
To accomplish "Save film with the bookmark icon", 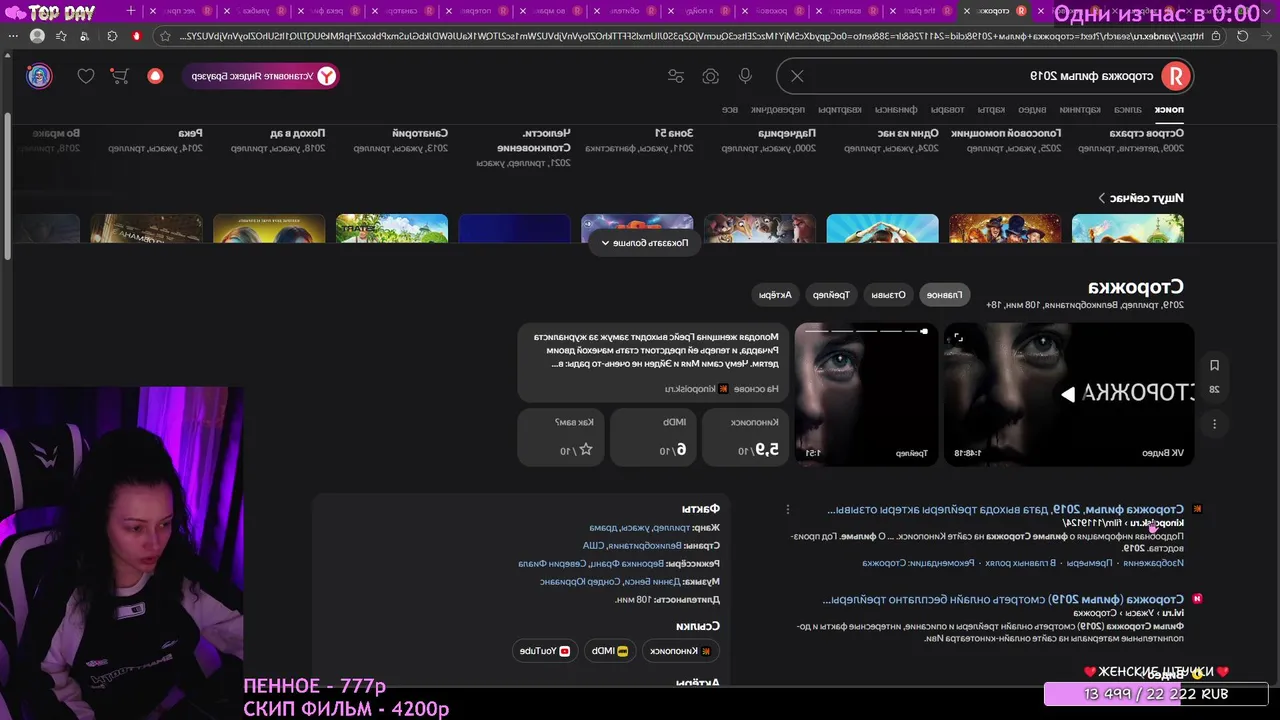I will [x=1214, y=366].
